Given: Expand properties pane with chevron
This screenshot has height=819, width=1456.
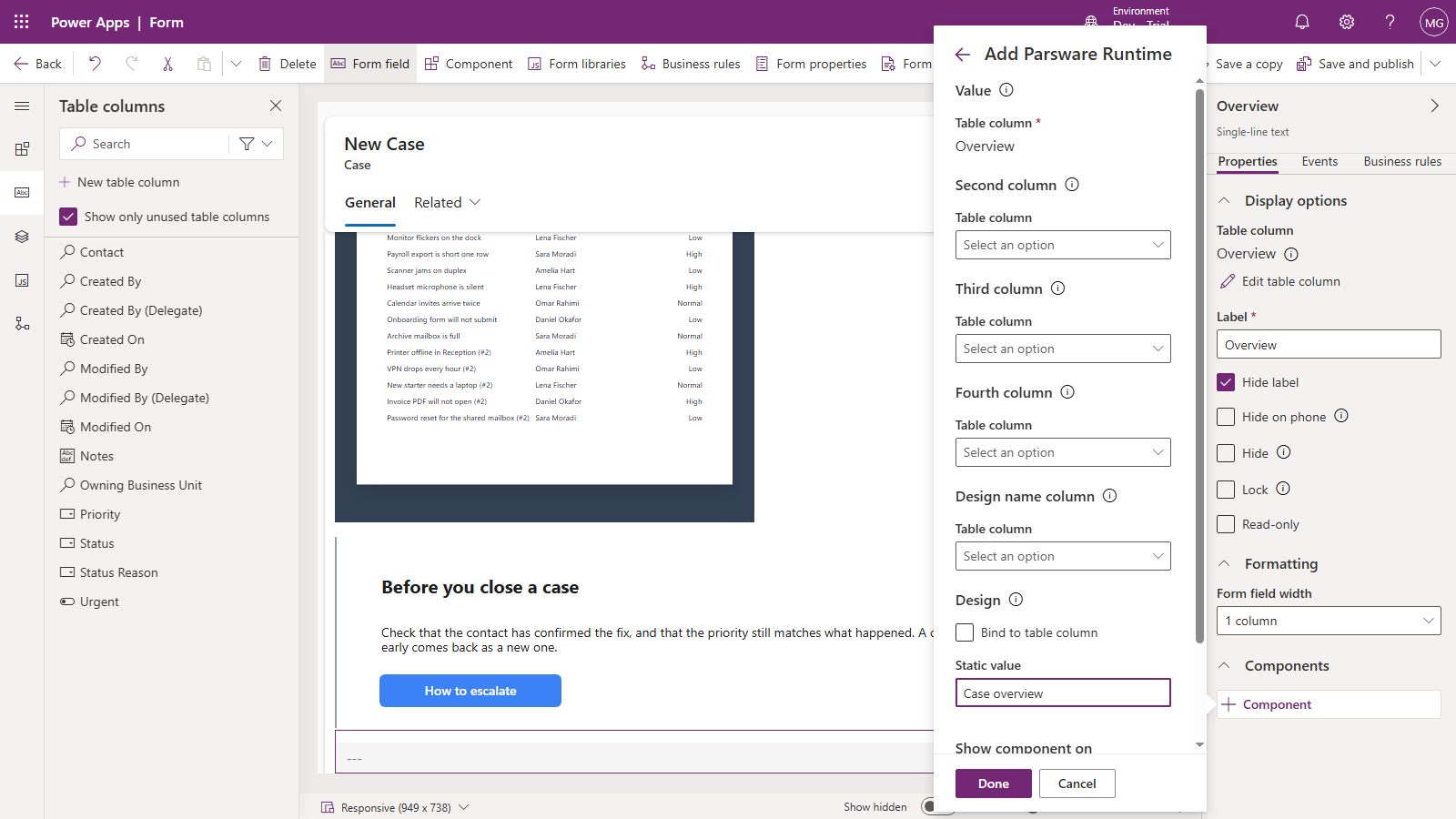Looking at the screenshot, I should pos(1435,106).
